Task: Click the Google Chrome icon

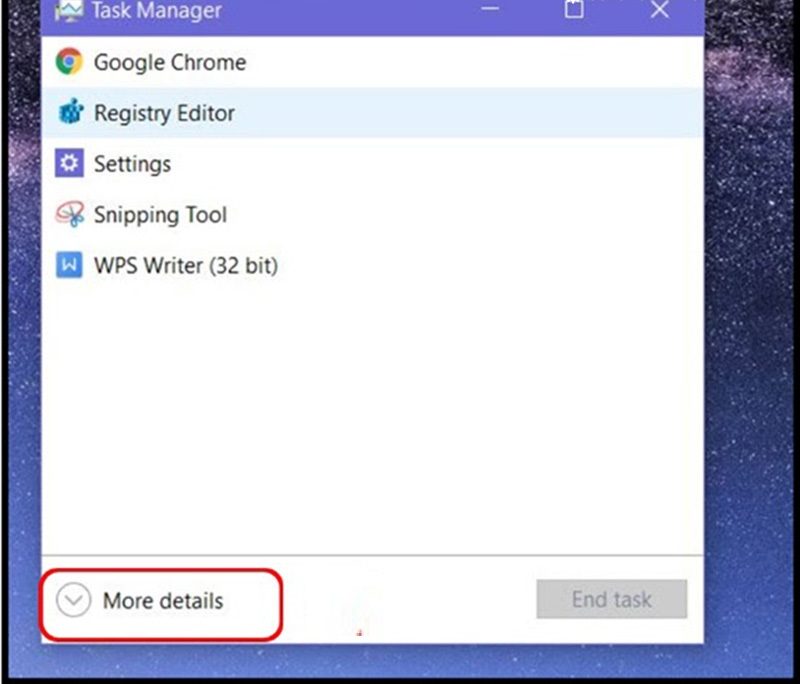Action: pyautogui.click(x=69, y=62)
